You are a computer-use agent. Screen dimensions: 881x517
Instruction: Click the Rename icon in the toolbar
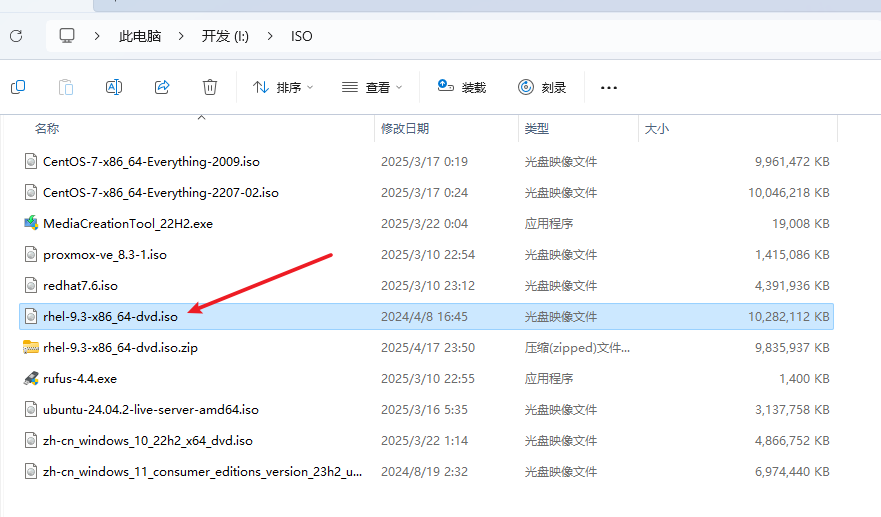point(114,87)
